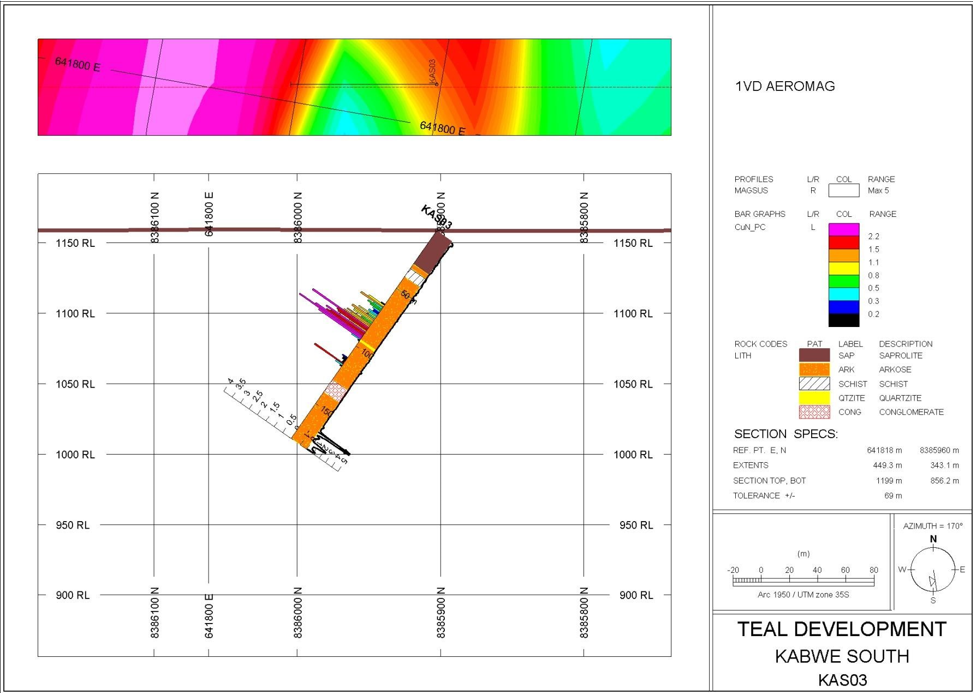Click the 'ARKOSE' description label
This screenshot has width=973, height=693.
[895, 370]
